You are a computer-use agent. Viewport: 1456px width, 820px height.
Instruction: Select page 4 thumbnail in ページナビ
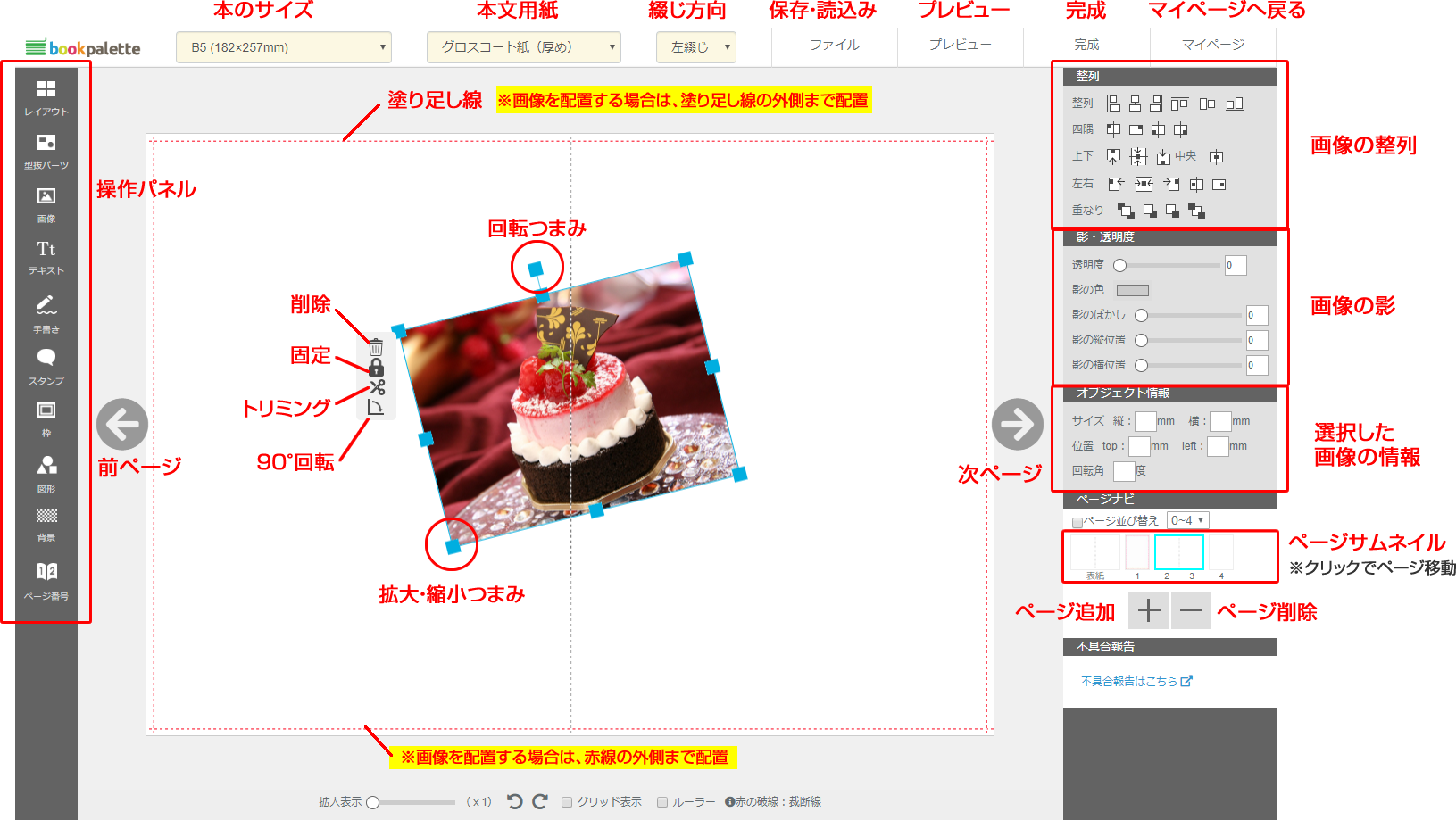pyautogui.click(x=1221, y=554)
